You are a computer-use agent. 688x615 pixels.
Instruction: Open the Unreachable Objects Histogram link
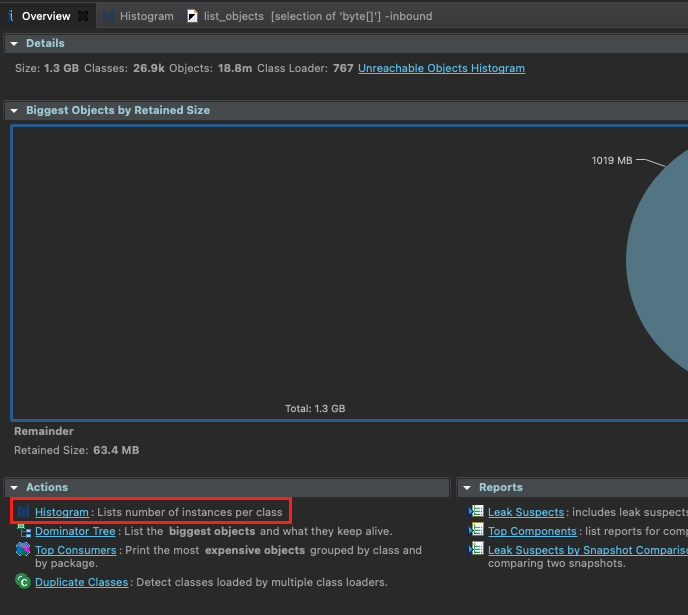(441, 68)
